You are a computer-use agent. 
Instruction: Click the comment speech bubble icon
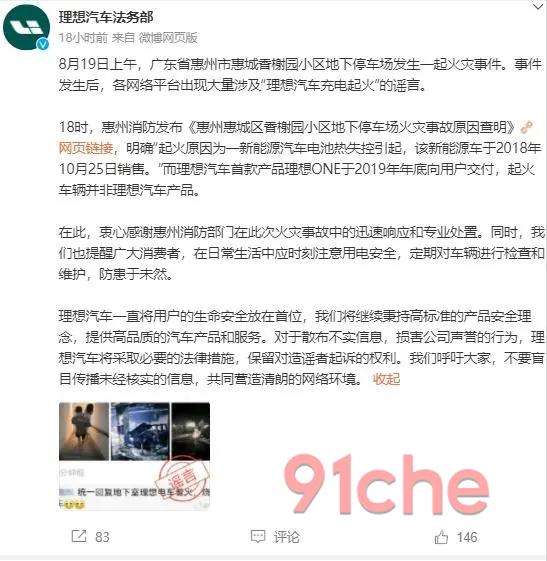(258, 536)
